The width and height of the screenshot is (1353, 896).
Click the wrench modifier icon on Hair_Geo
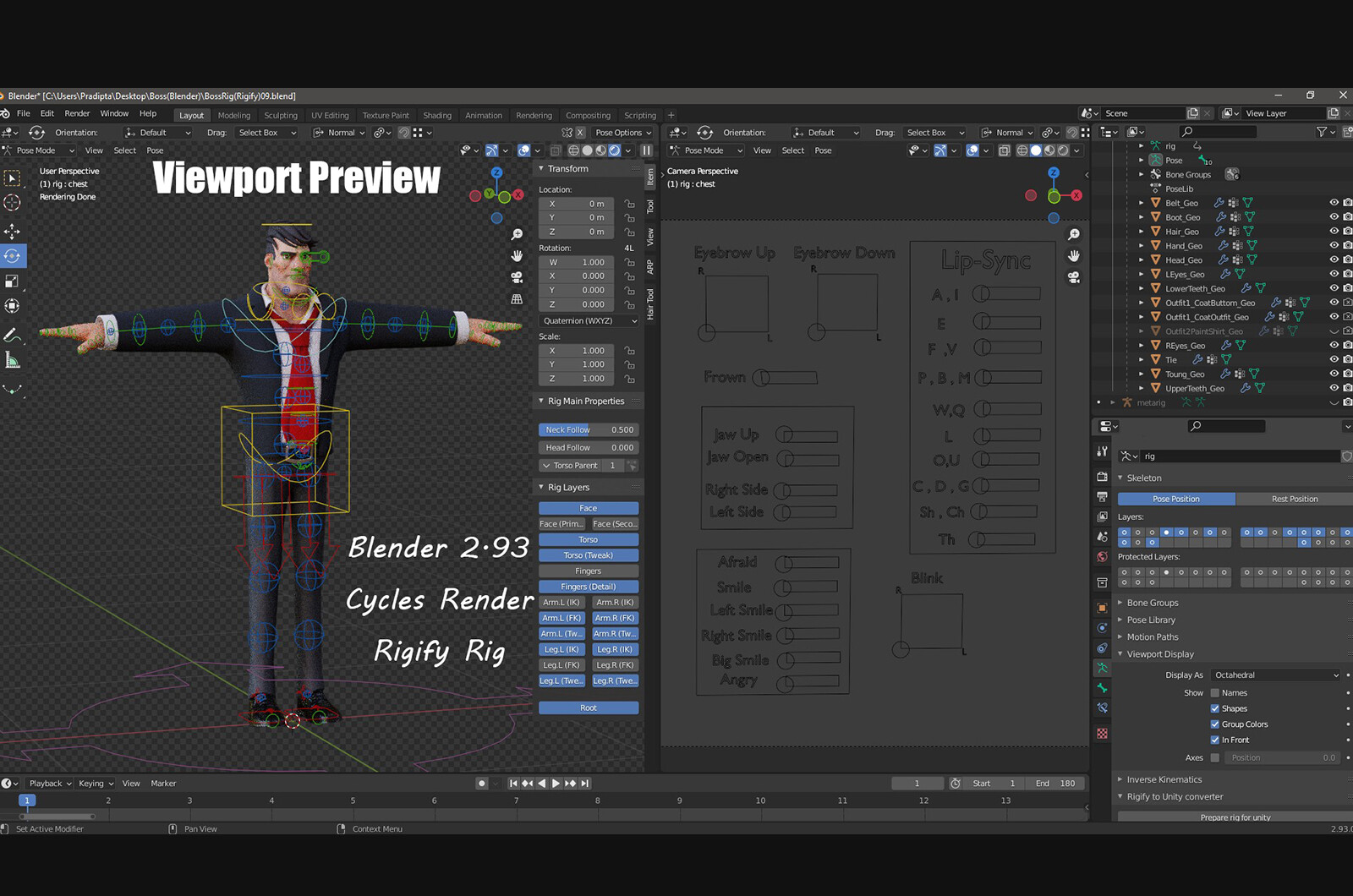[x=1220, y=231]
